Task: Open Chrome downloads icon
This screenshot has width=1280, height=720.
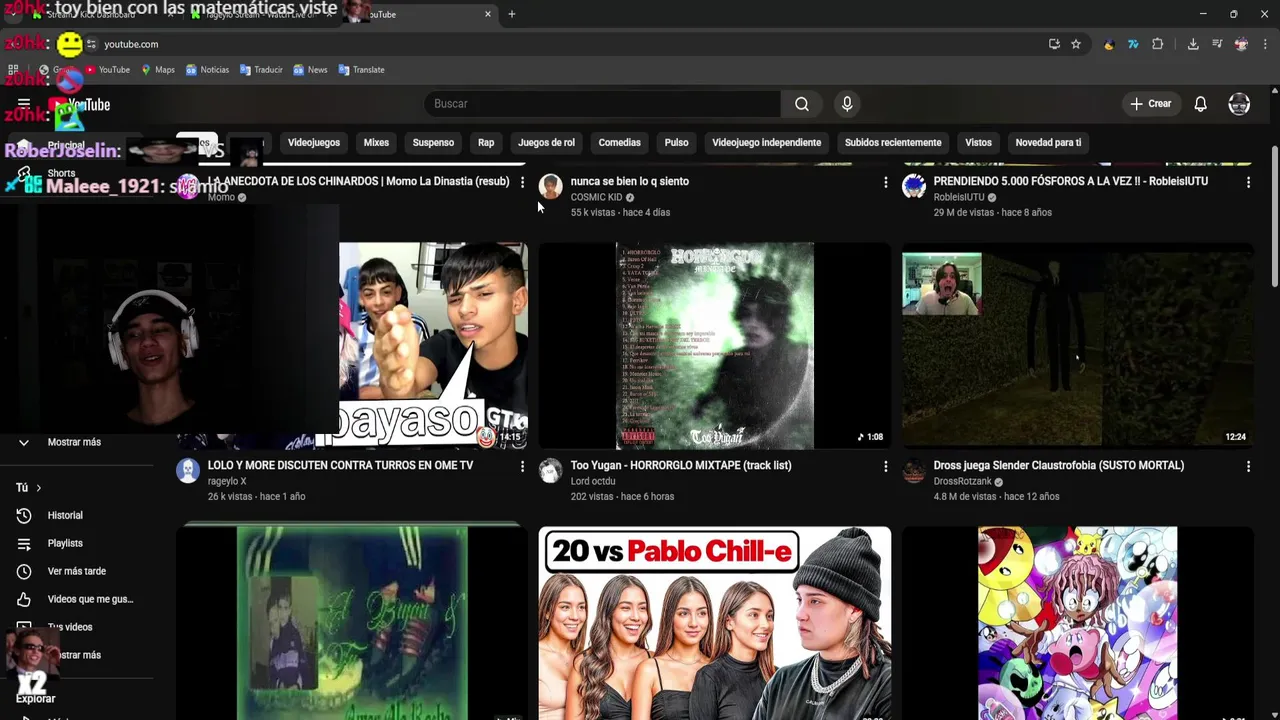Action: (1193, 44)
